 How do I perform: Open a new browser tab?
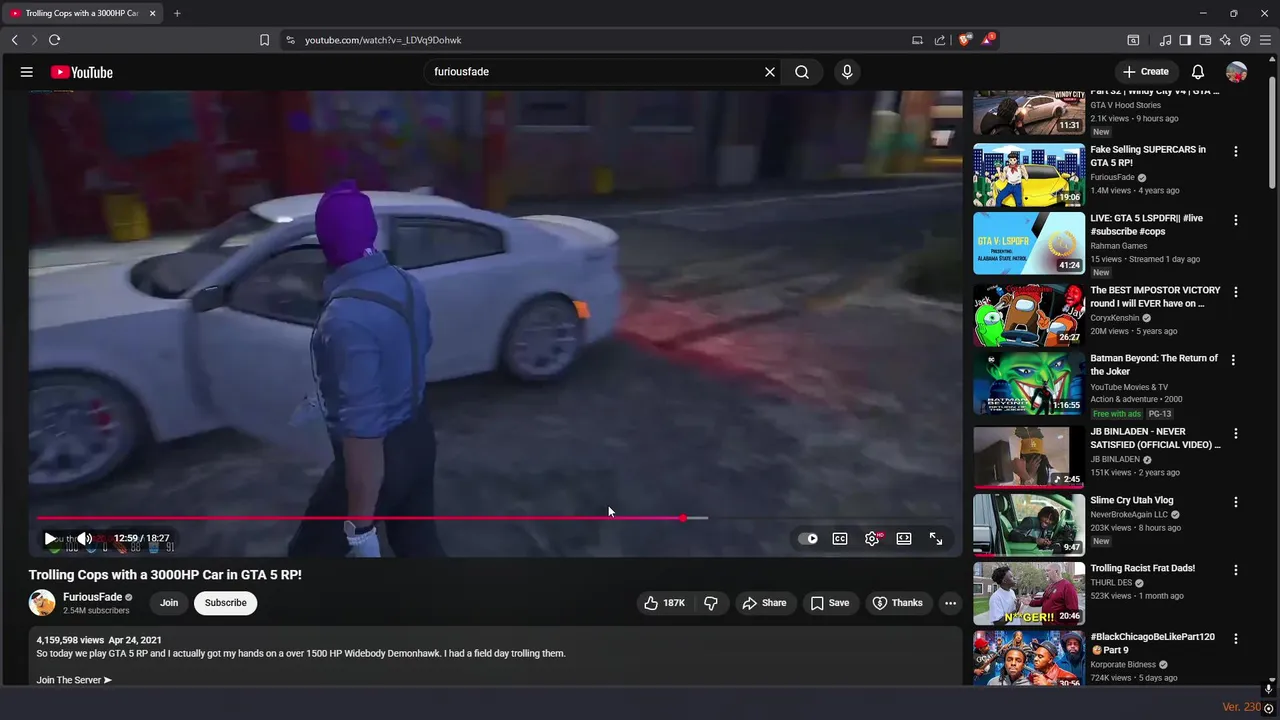(x=177, y=13)
